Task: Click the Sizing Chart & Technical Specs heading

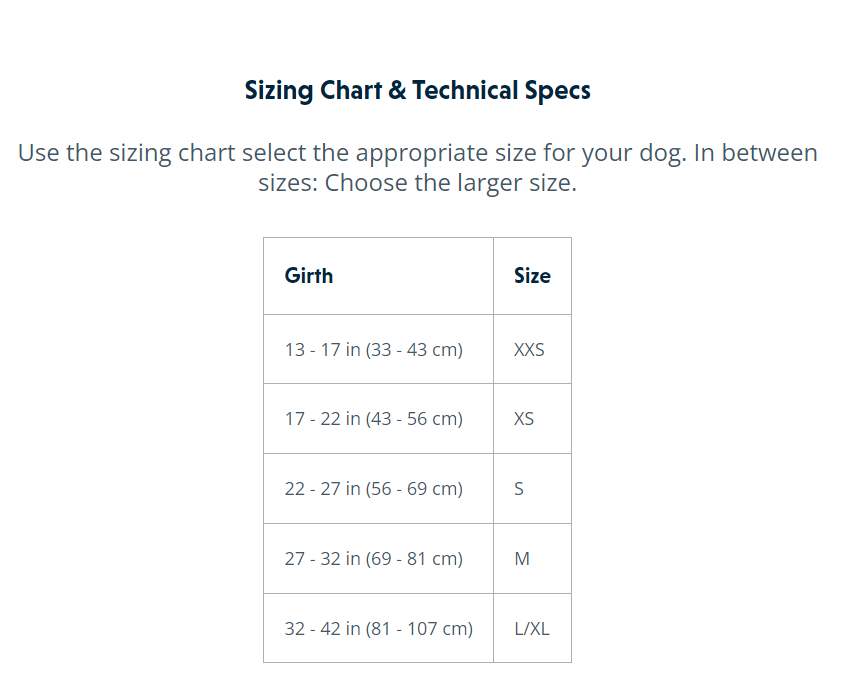Action: point(417,91)
